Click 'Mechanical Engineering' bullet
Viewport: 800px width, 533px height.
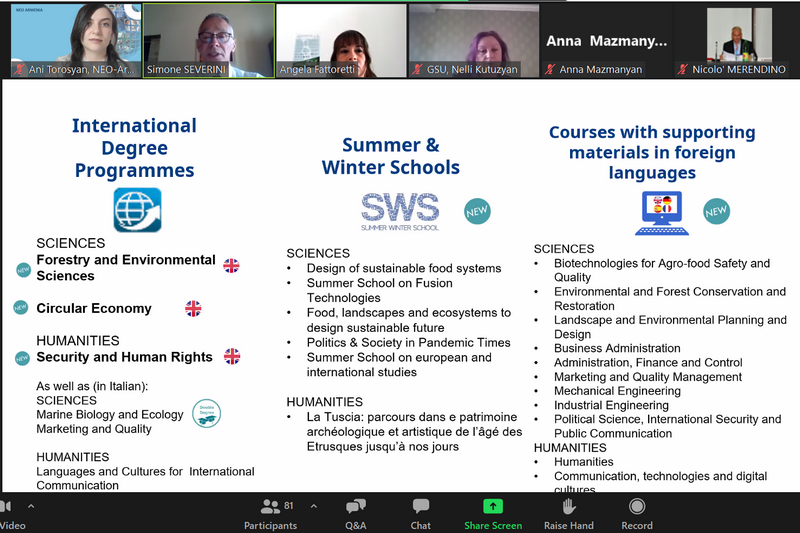coord(617,391)
